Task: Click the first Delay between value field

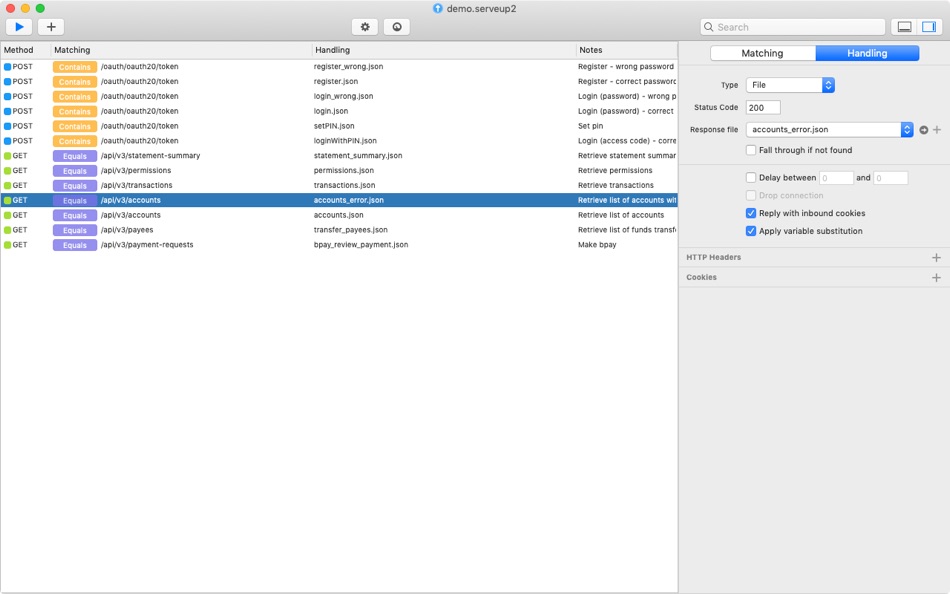Action: pos(836,178)
